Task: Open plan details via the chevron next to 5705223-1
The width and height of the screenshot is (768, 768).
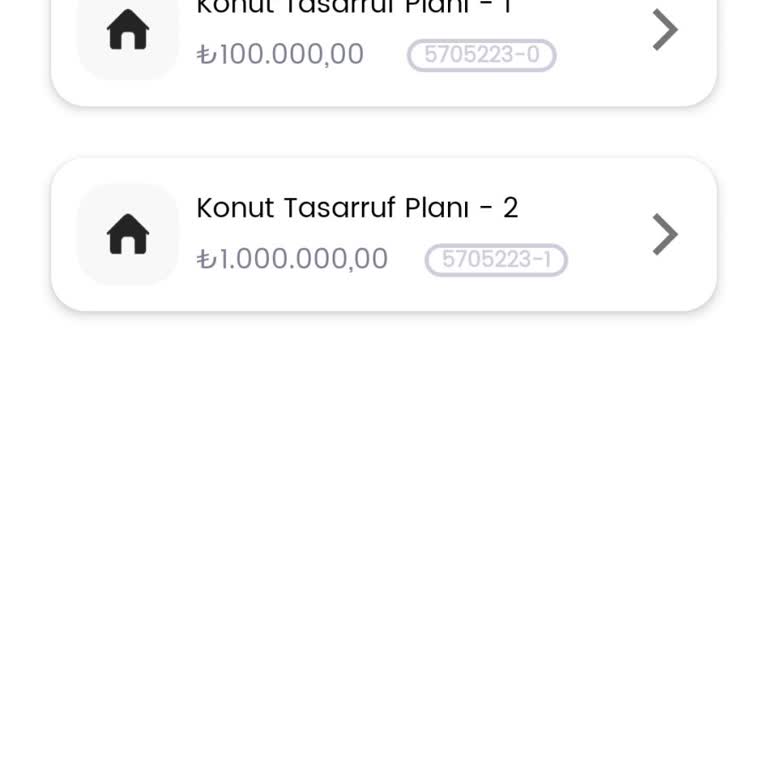Action: point(665,235)
